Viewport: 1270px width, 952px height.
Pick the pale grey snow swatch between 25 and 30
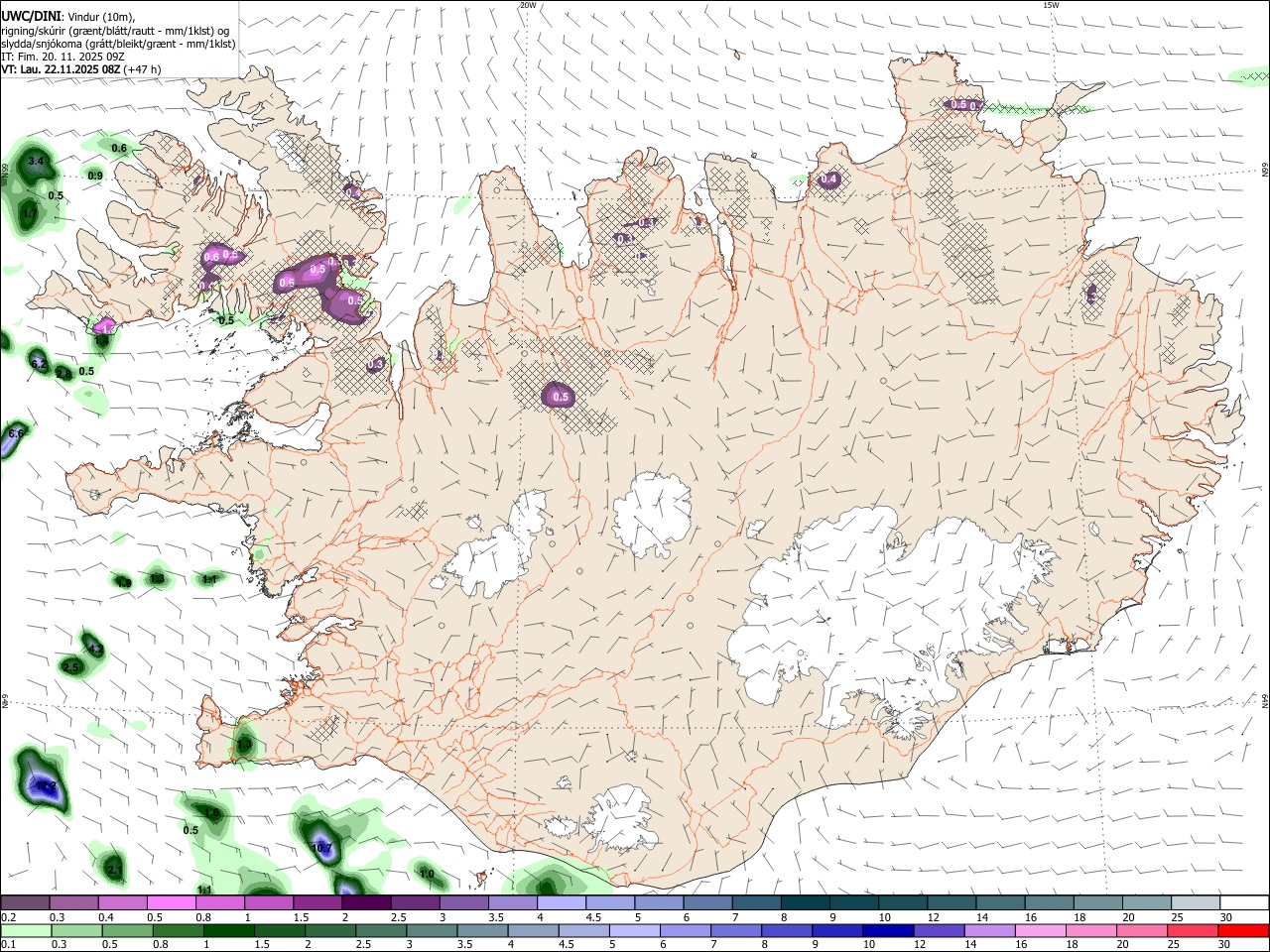click(x=1196, y=902)
